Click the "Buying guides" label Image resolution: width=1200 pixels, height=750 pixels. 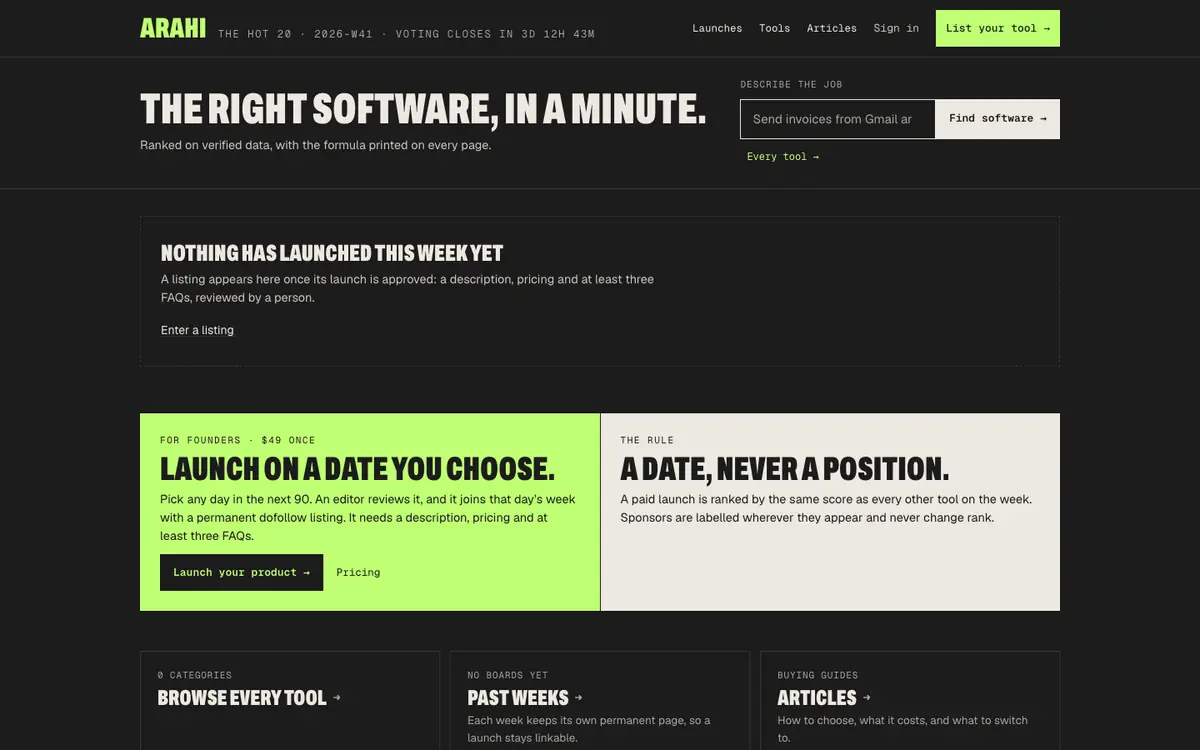tap(818, 675)
